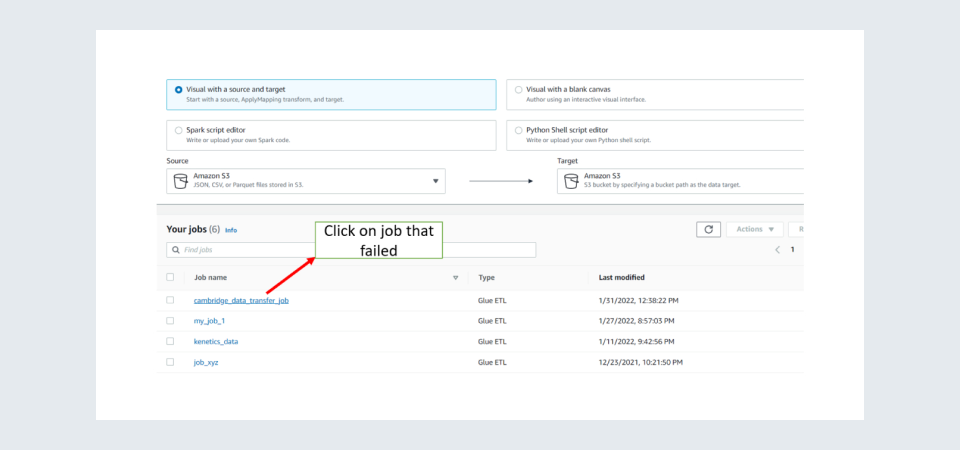The height and width of the screenshot is (450, 960).
Task: Click into the Find jobs search field
Action: (351, 250)
